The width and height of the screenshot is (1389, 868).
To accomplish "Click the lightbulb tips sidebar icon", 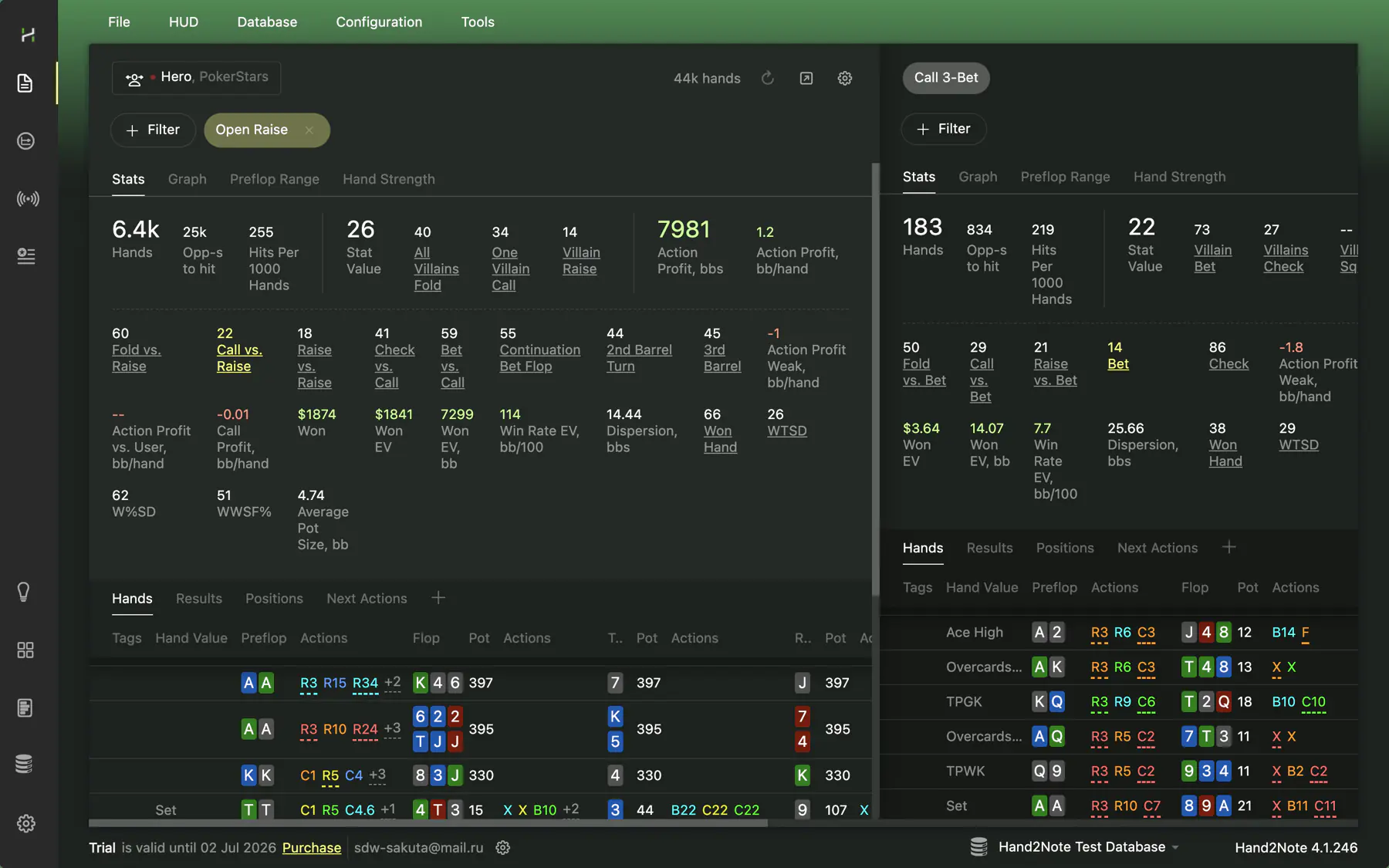I will (x=24, y=592).
